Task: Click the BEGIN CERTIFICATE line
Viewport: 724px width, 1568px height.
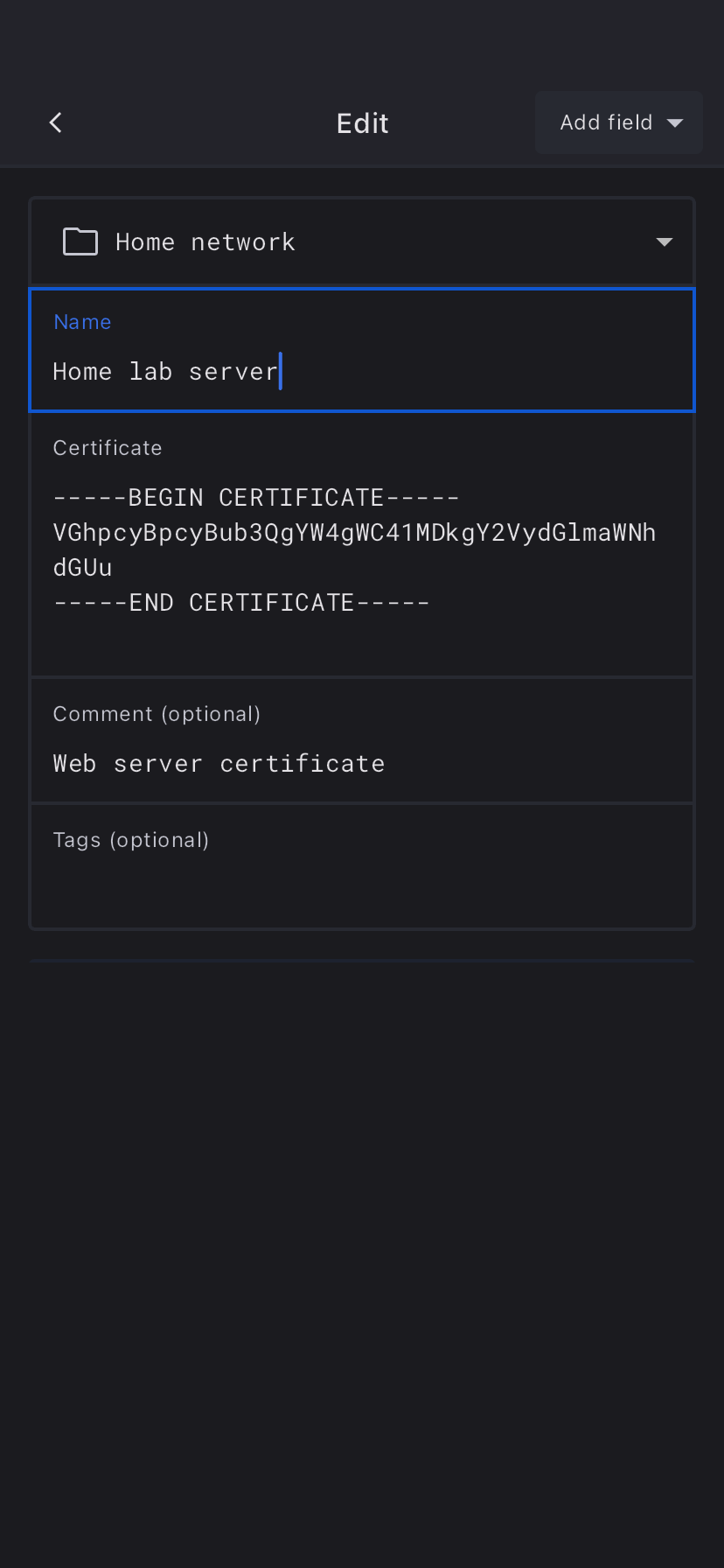Action: [x=256, y=498]
